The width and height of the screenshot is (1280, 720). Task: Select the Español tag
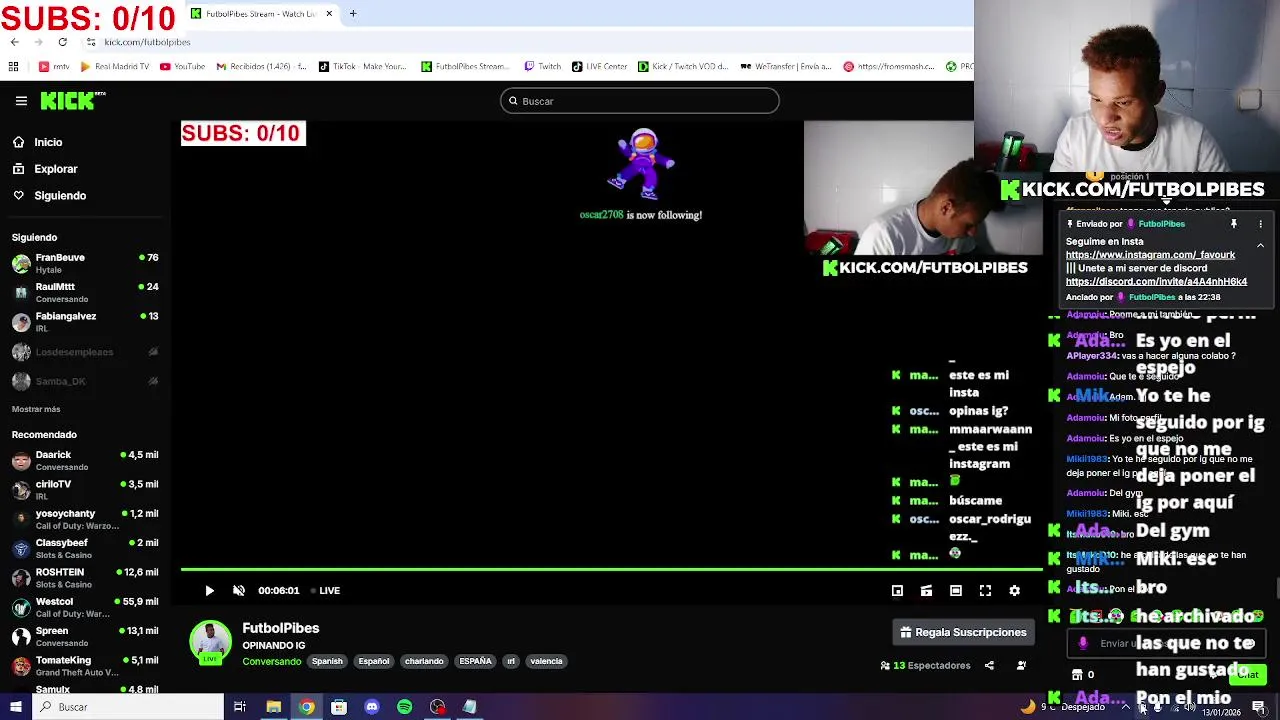coord(374,661)
